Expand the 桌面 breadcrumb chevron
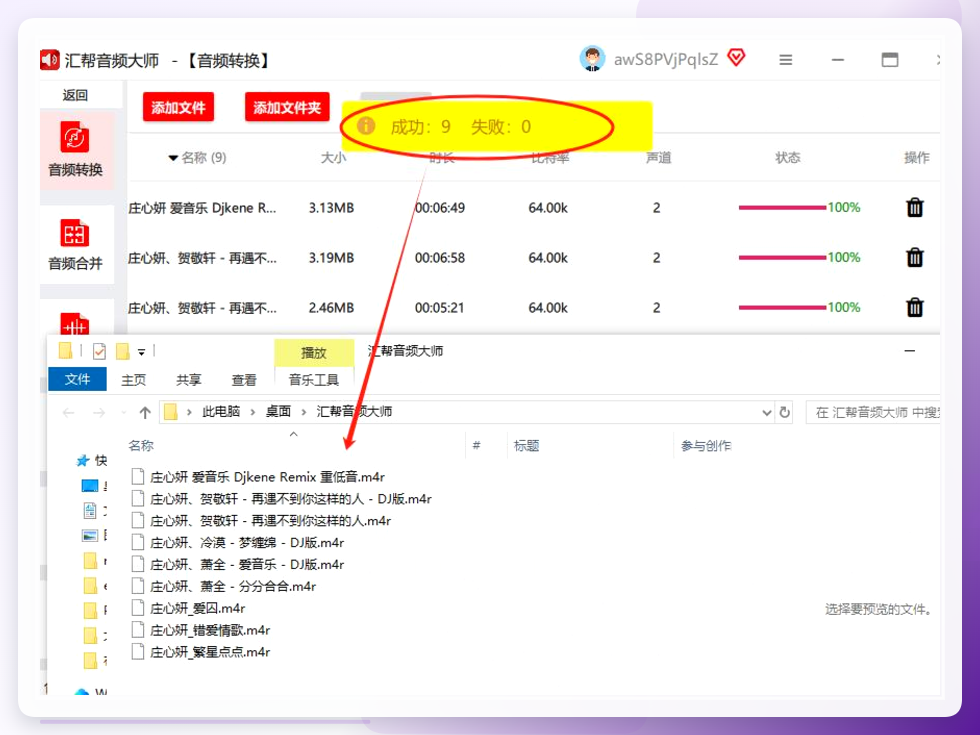Image resolution: width=980 pixels, height=735 pixels. coord(304,412)
